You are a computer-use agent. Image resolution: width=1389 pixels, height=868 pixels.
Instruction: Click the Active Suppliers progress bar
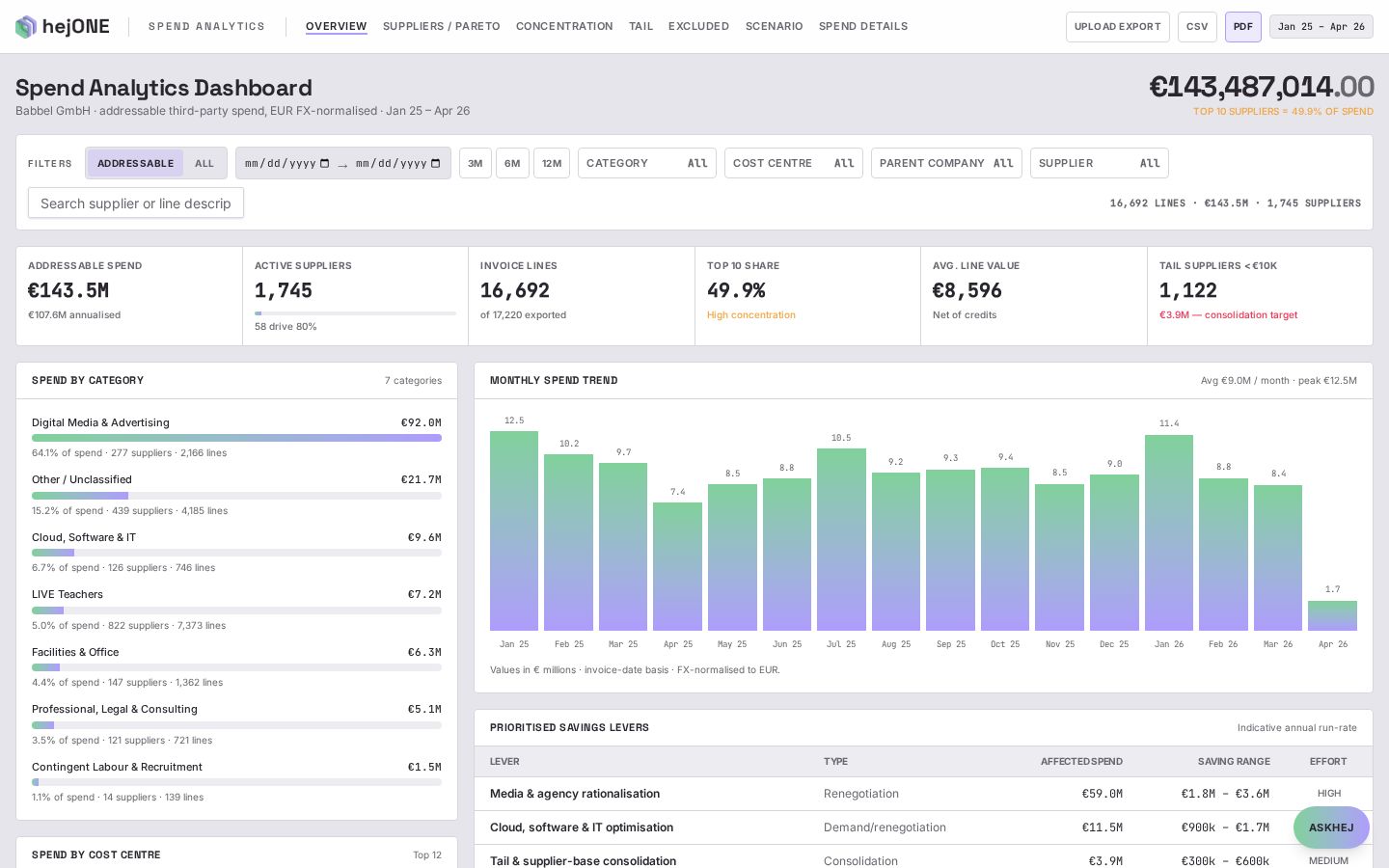[x=355, y=313]
